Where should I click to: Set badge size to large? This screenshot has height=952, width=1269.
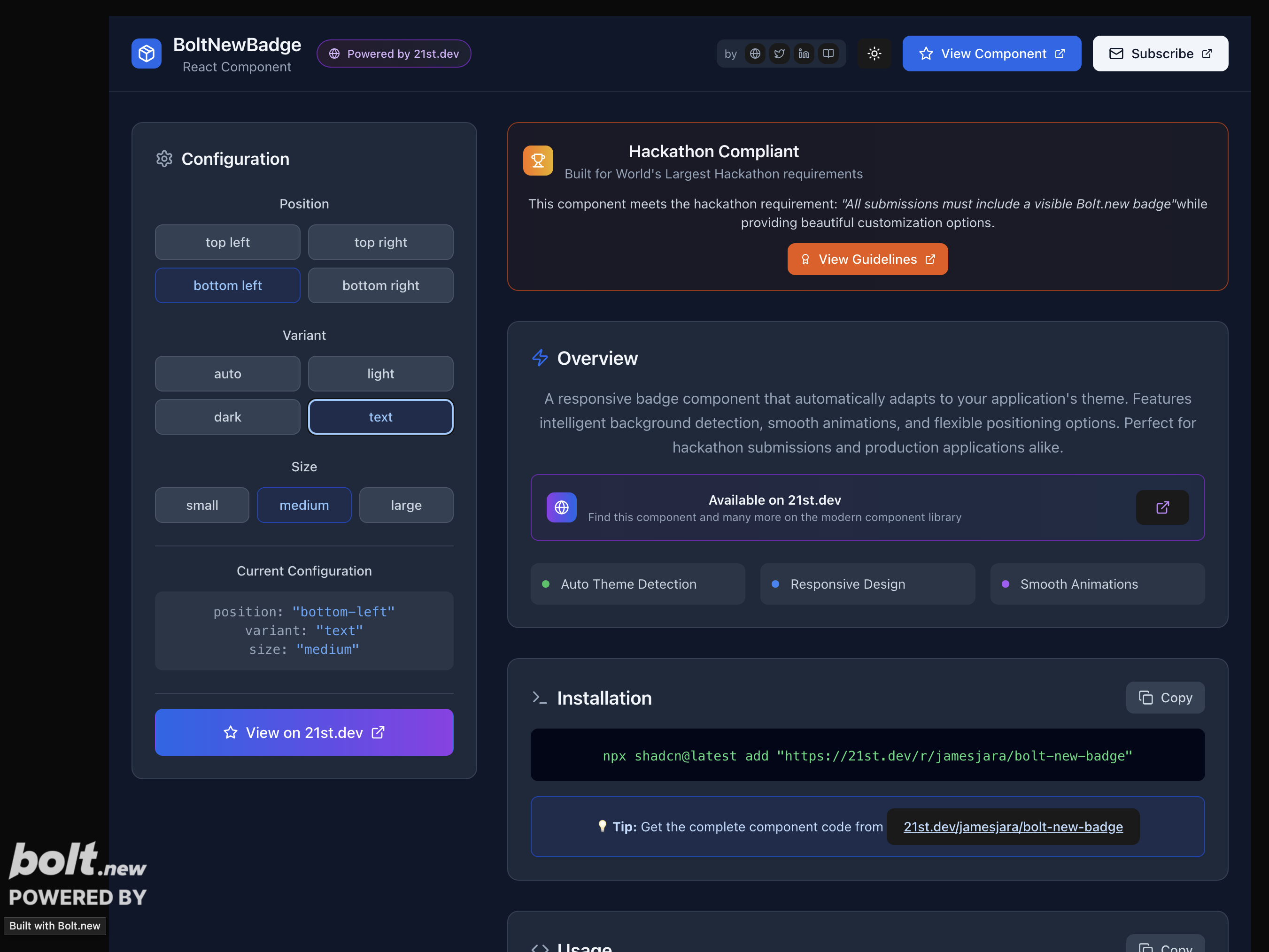[406, 505]
